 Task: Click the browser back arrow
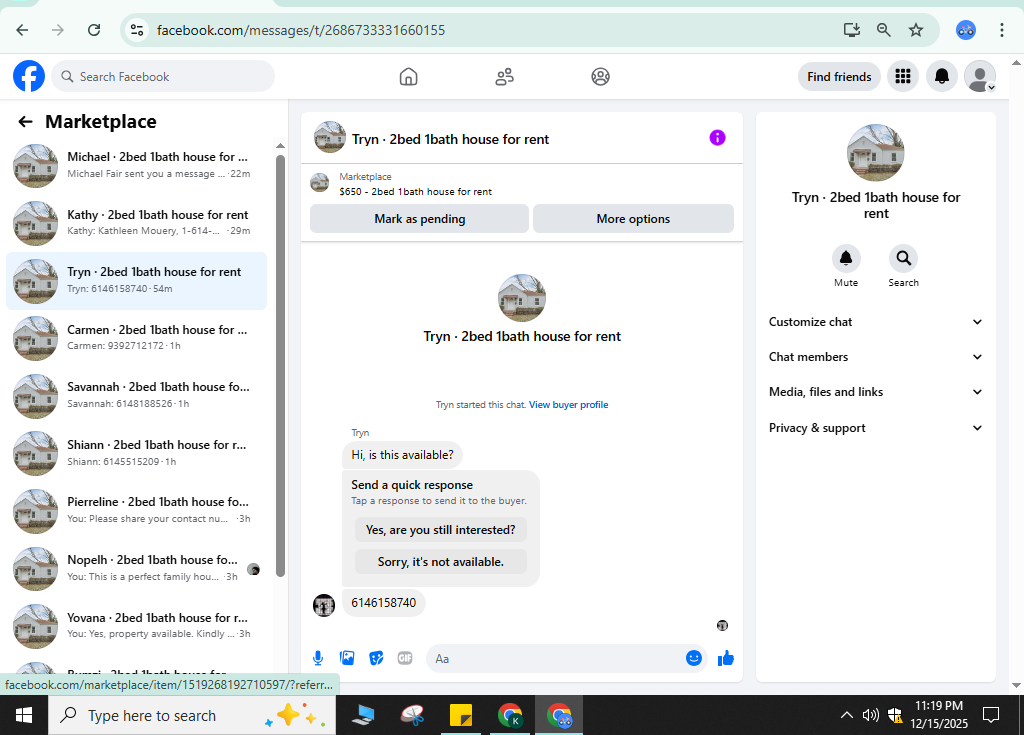[22, 30]
